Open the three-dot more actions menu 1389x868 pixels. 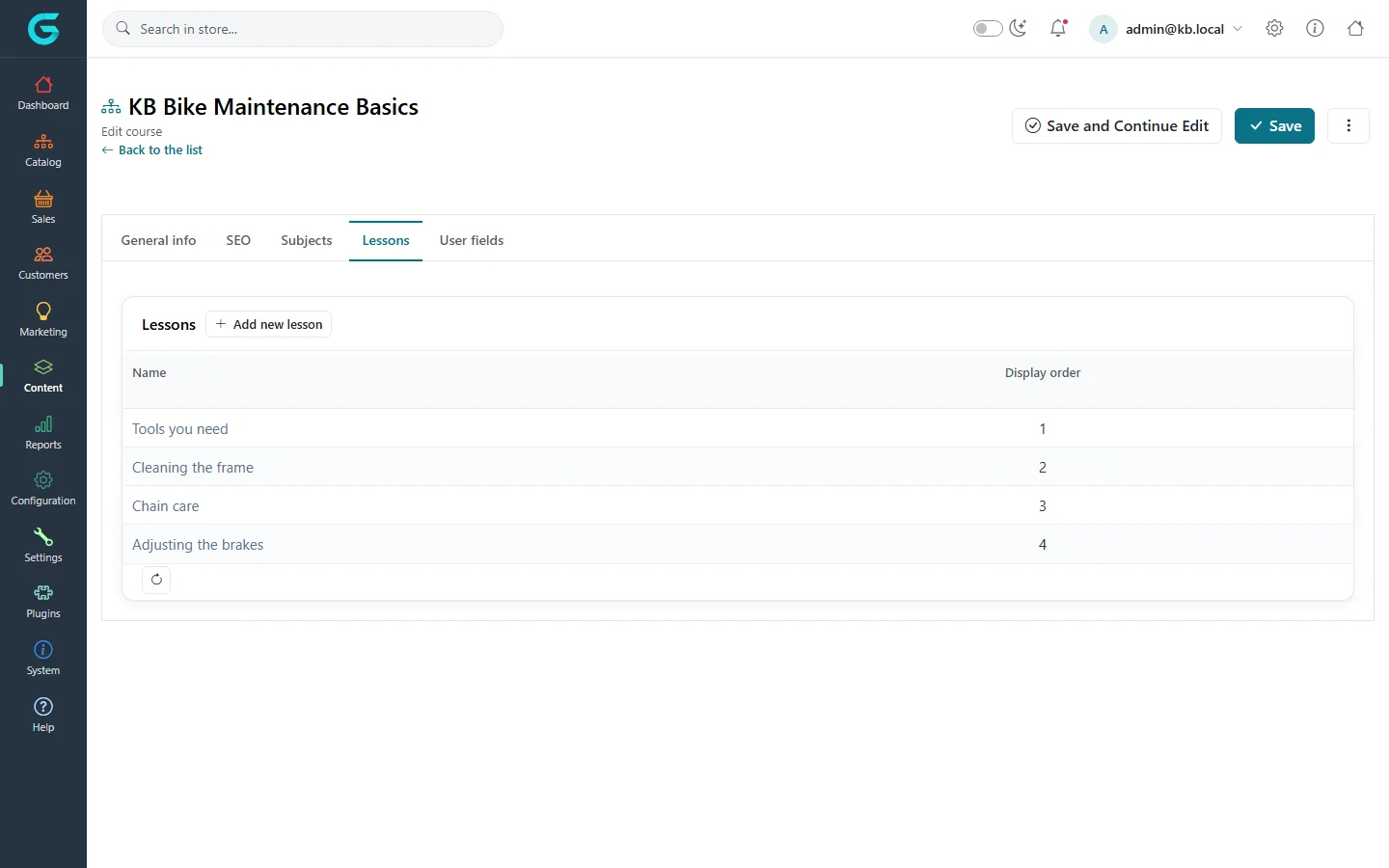(1348, 125)
